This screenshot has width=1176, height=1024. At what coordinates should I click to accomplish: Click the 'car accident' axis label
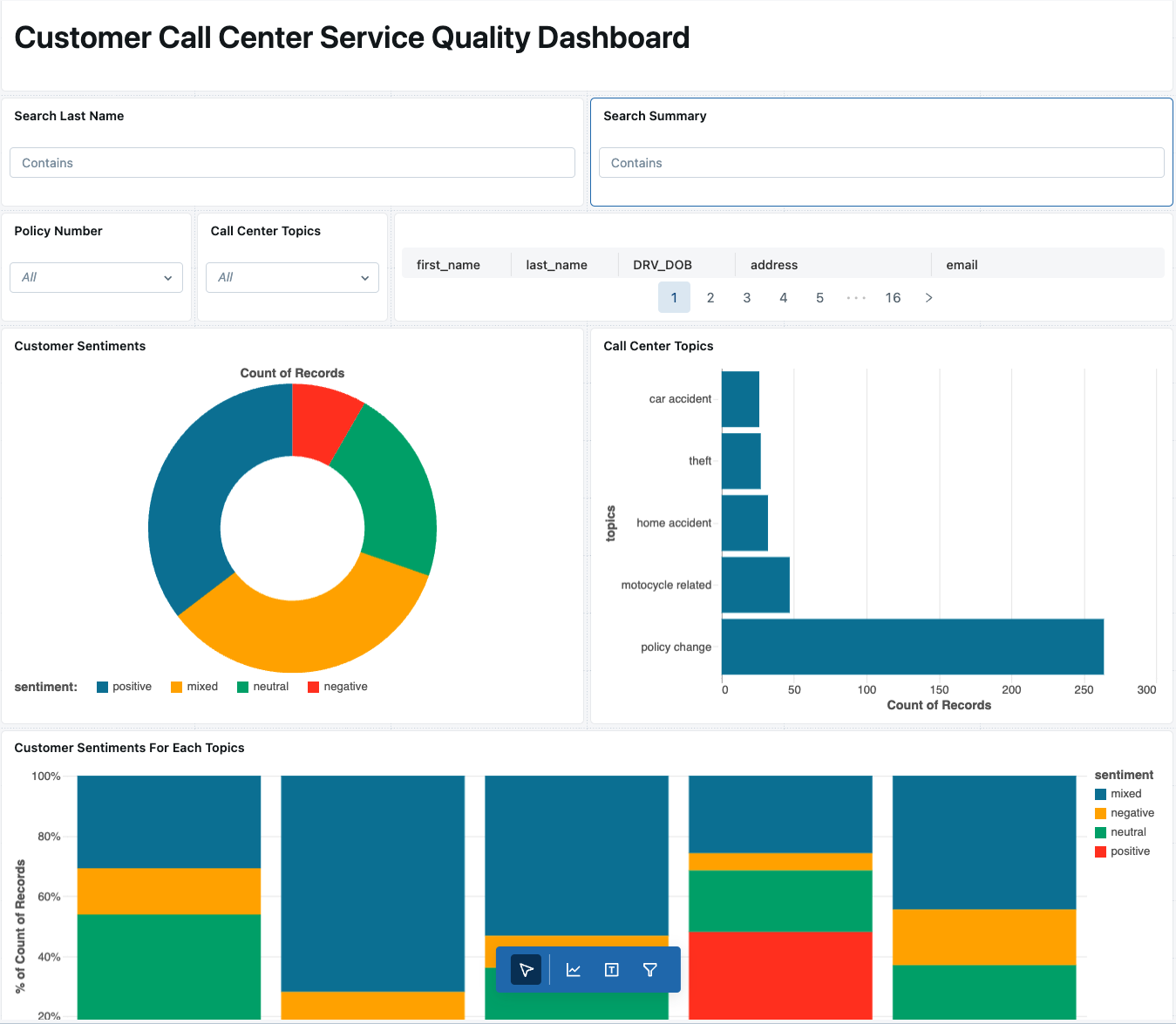[x=680, y=399]
